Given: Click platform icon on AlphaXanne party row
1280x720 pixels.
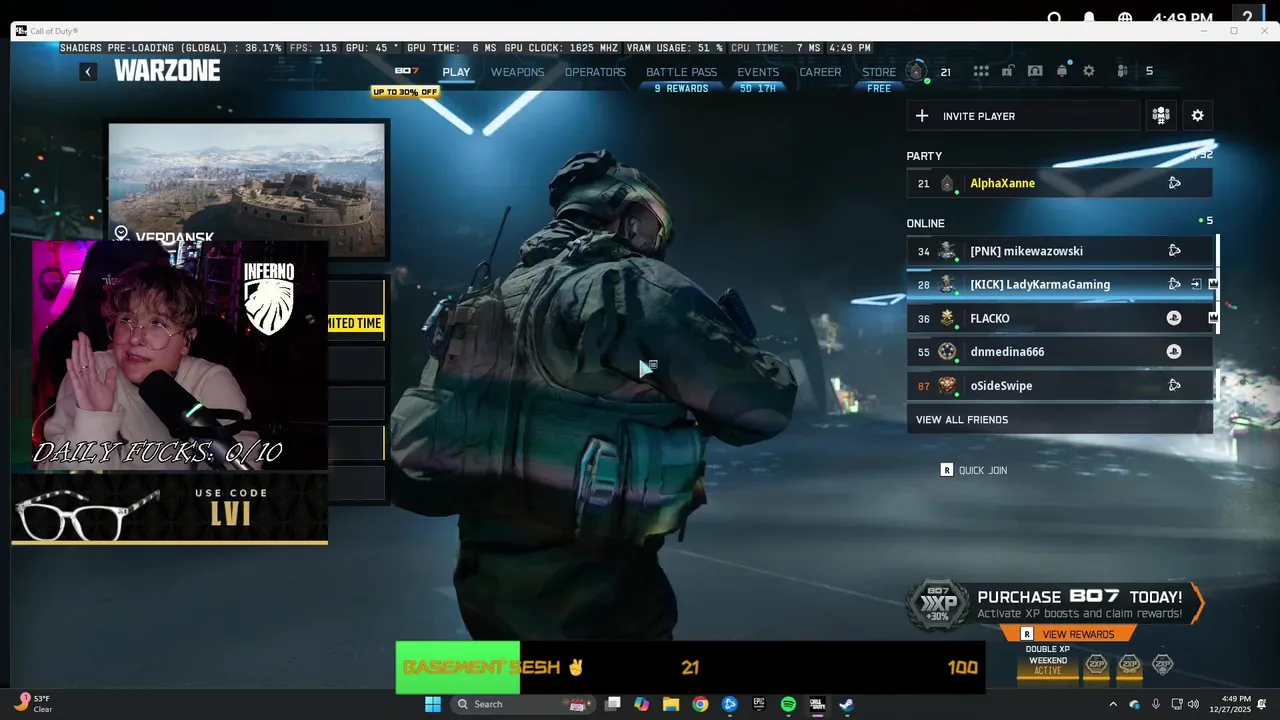Looking at the screenshot, I should tap(1175, 183).
